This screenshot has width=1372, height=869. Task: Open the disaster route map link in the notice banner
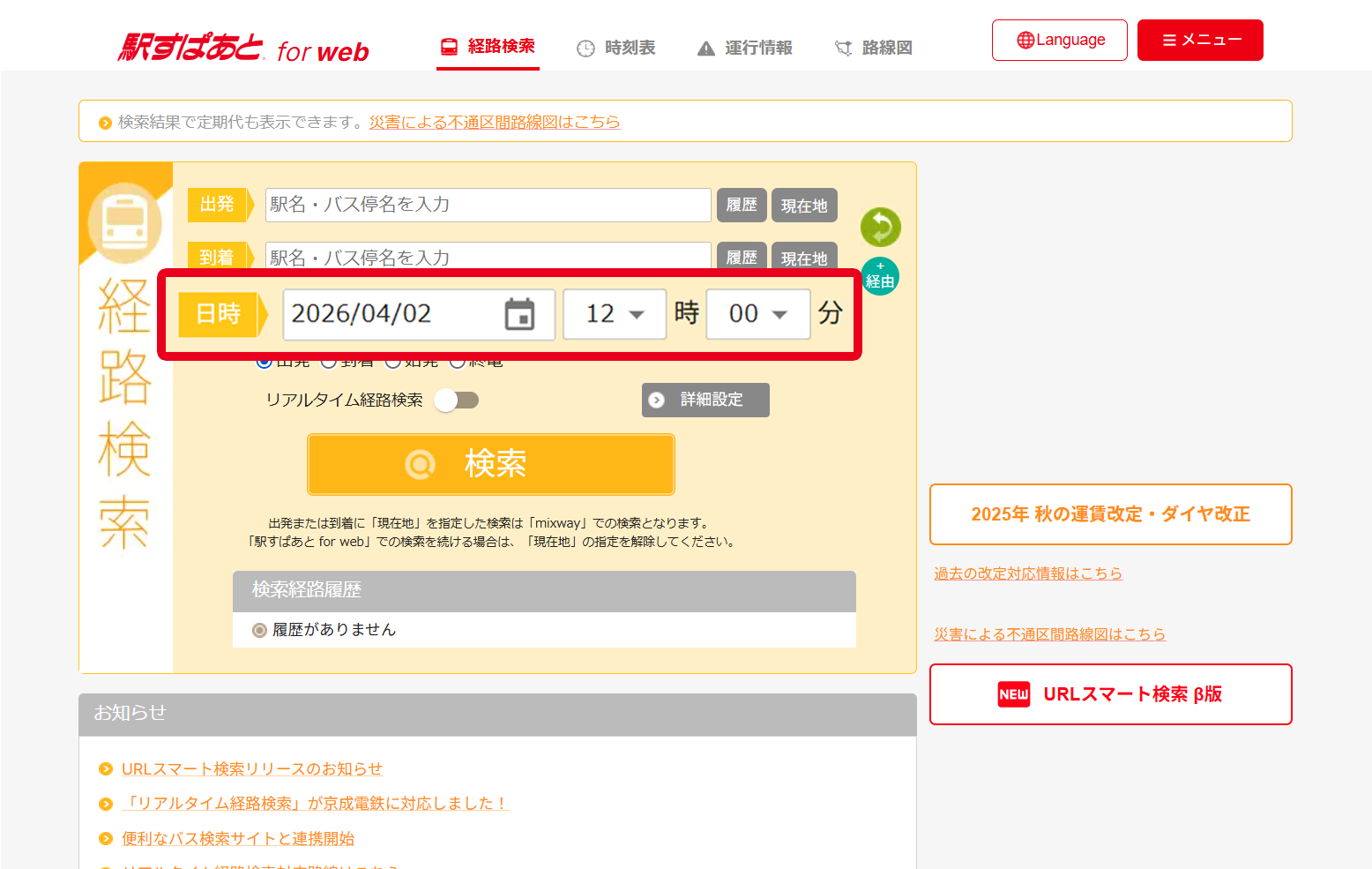click(x=495, y=122)
